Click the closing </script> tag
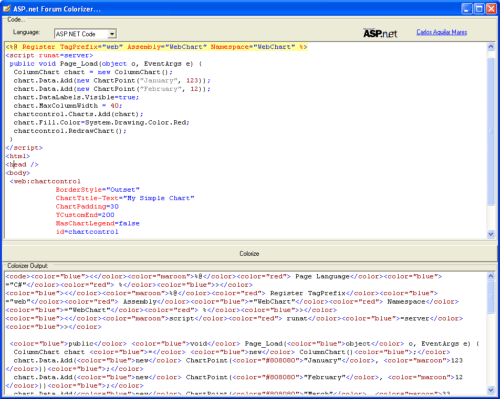 tap(24, 148)
